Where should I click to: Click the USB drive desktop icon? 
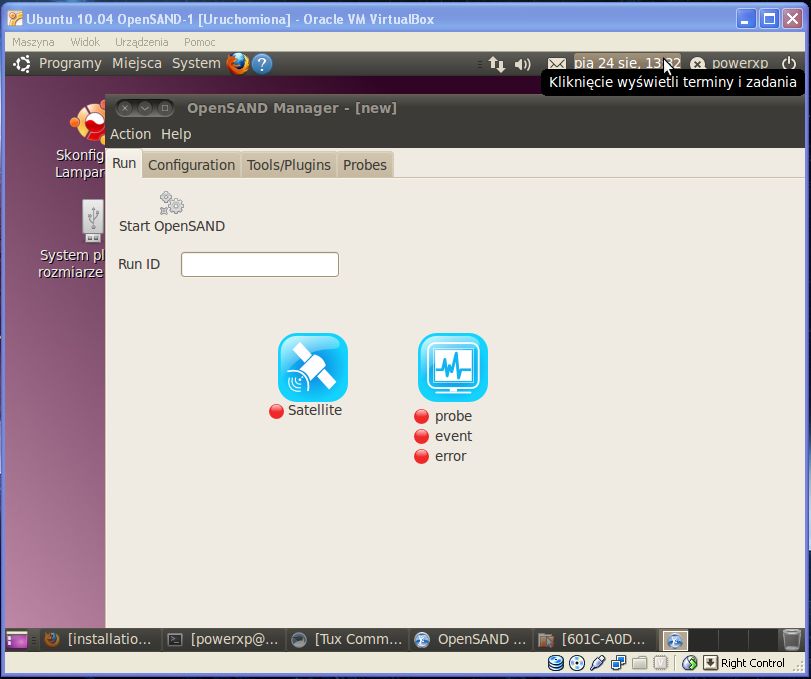93,221
